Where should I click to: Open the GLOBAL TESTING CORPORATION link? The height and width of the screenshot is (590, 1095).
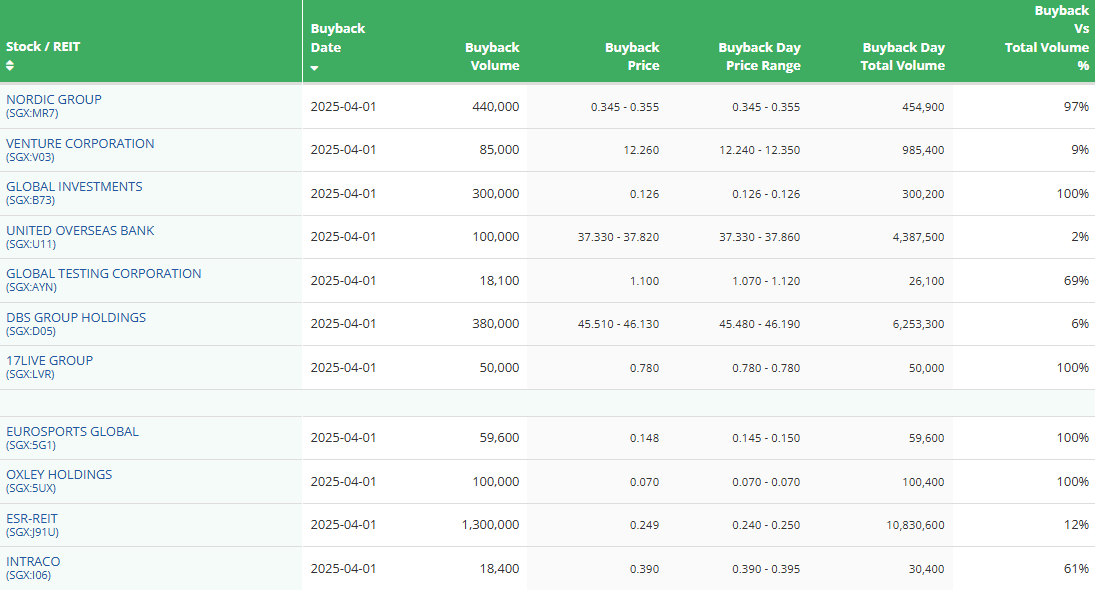point(103,274)
